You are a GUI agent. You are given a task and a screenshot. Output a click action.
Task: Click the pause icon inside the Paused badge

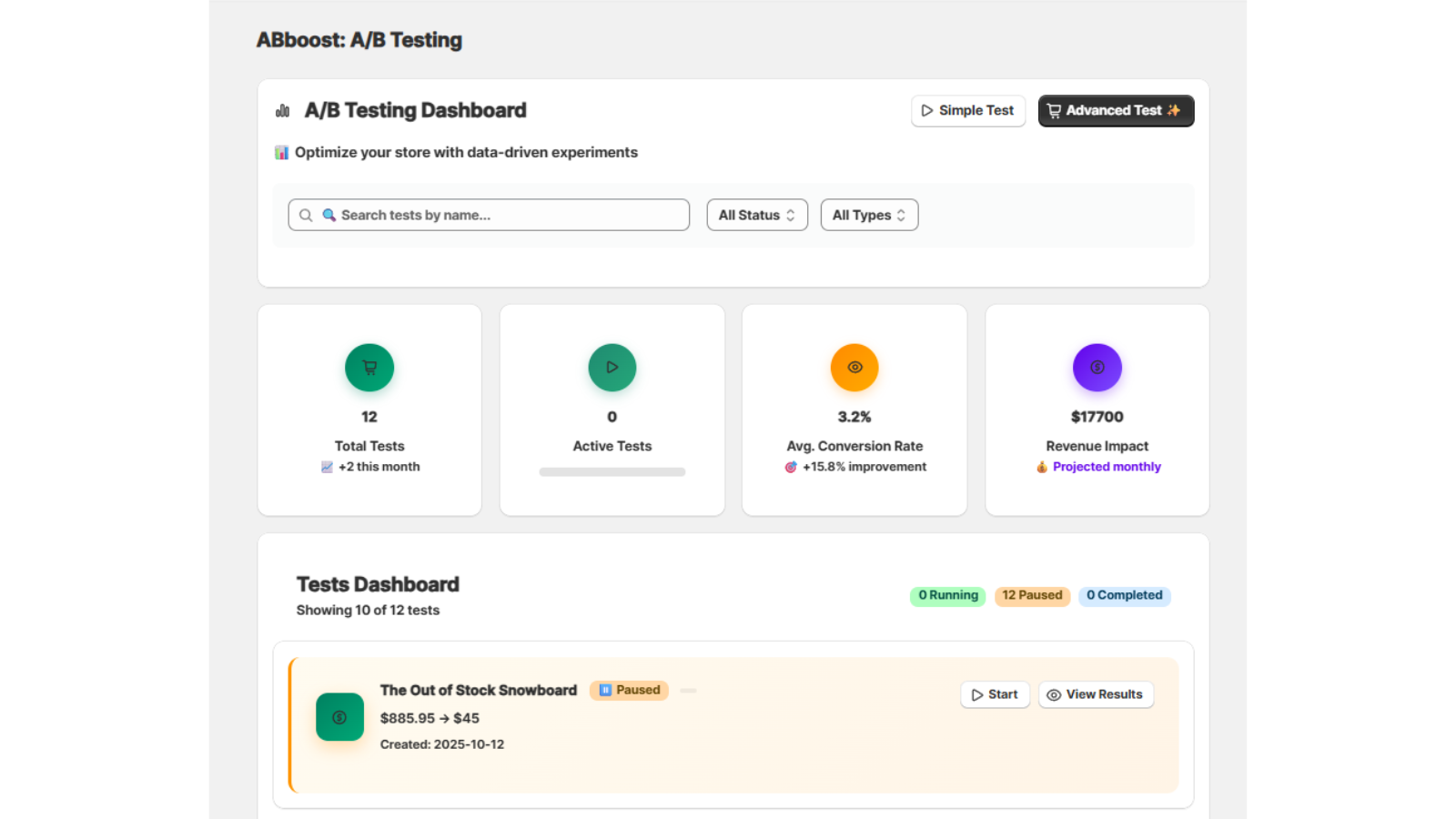[x=604, y=690]
